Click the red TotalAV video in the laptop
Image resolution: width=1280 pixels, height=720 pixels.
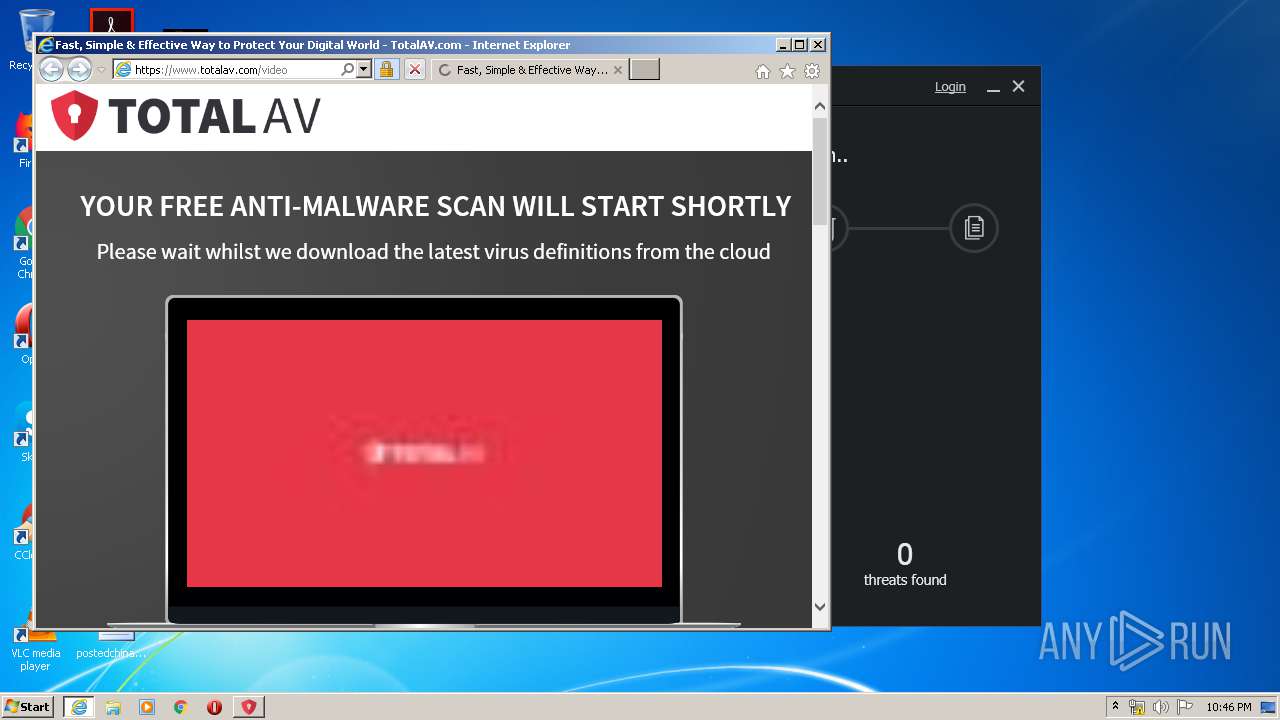coord(424,453)
